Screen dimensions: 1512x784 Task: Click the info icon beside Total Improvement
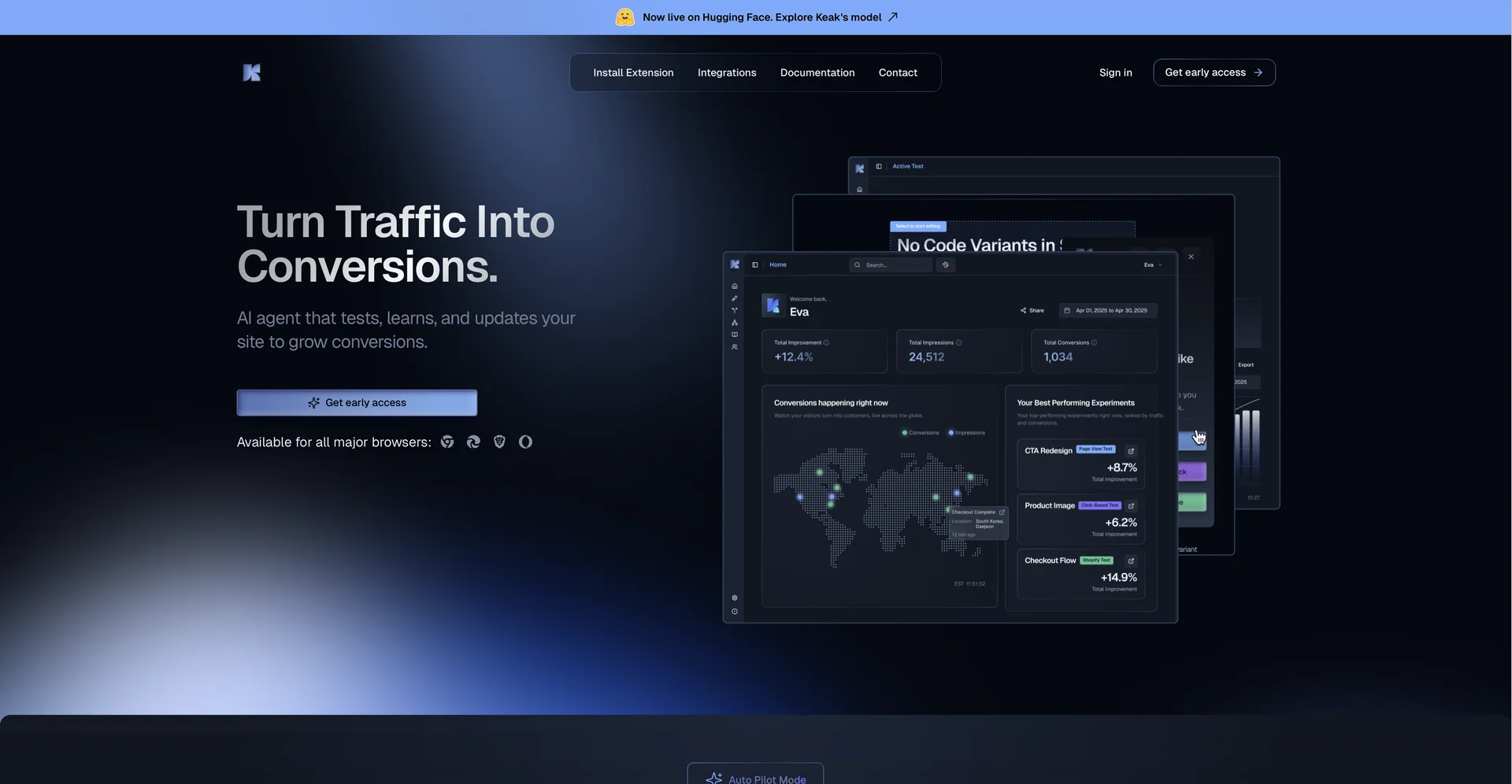tap(826, 342)
